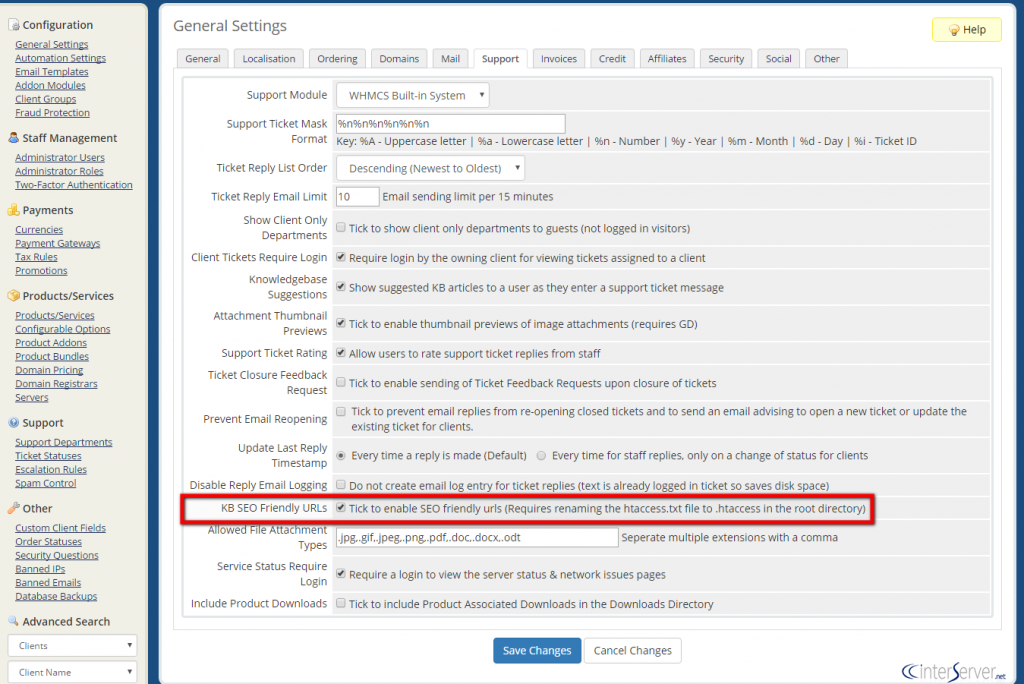Open Fraud Protection link

coord(52,113)
